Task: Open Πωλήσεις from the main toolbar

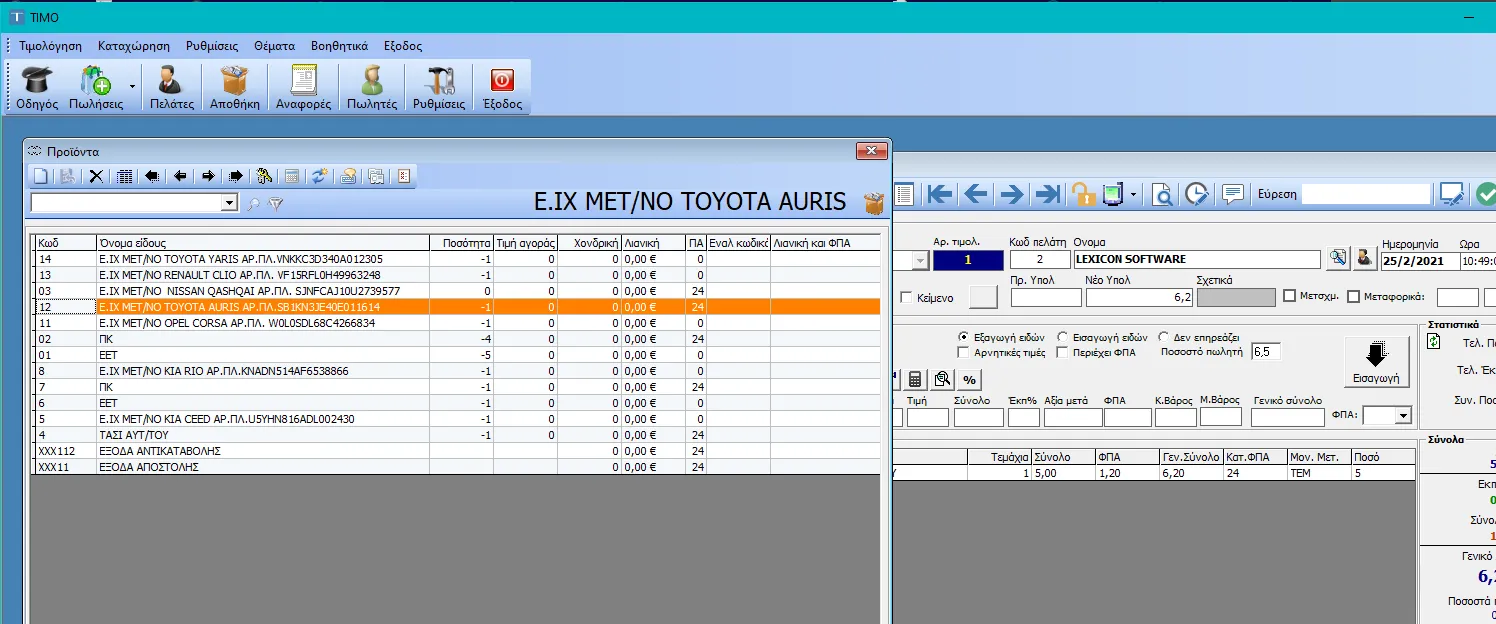Action: 96,87
